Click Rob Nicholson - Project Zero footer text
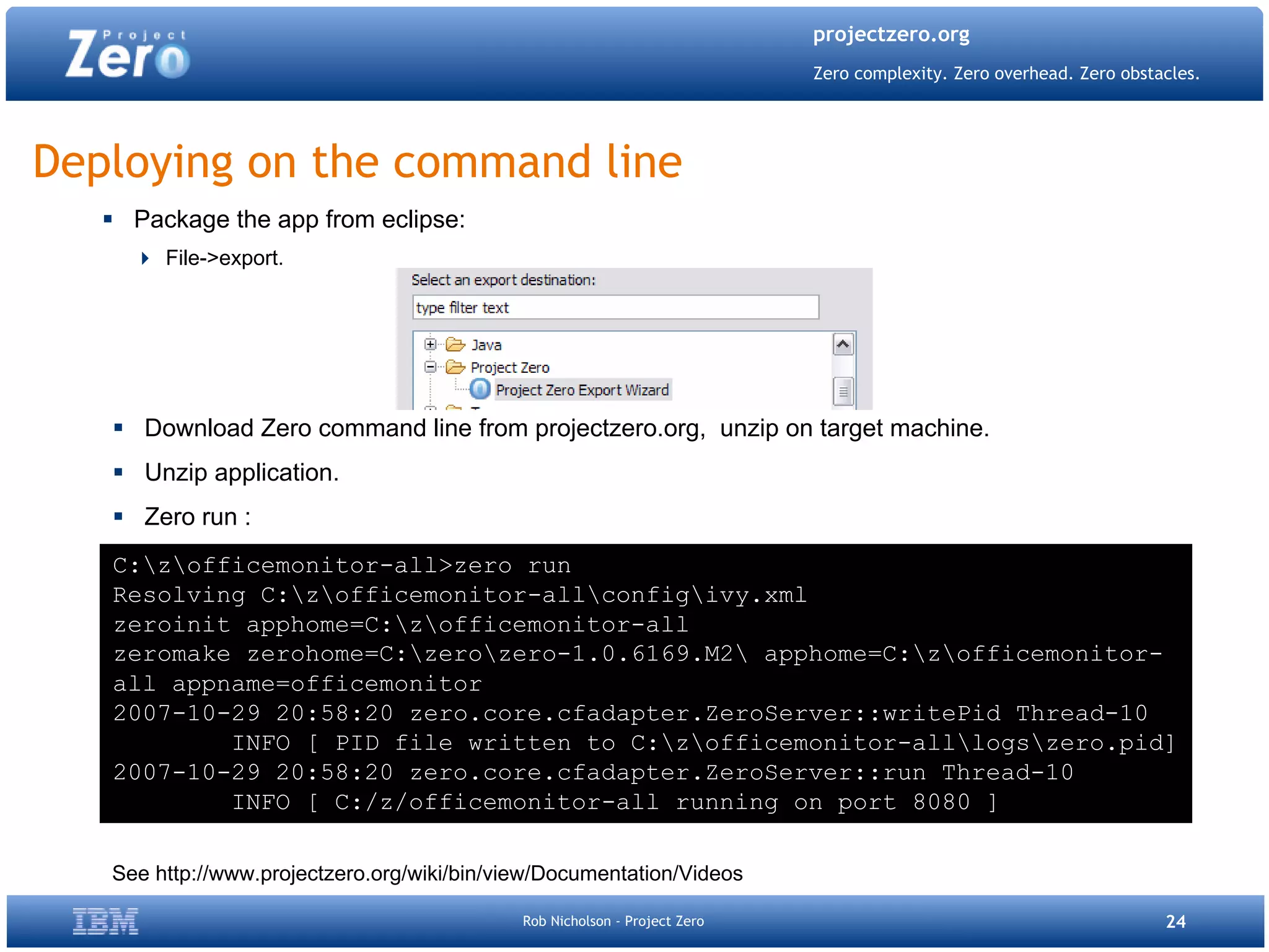 click(x=613, y=921)
